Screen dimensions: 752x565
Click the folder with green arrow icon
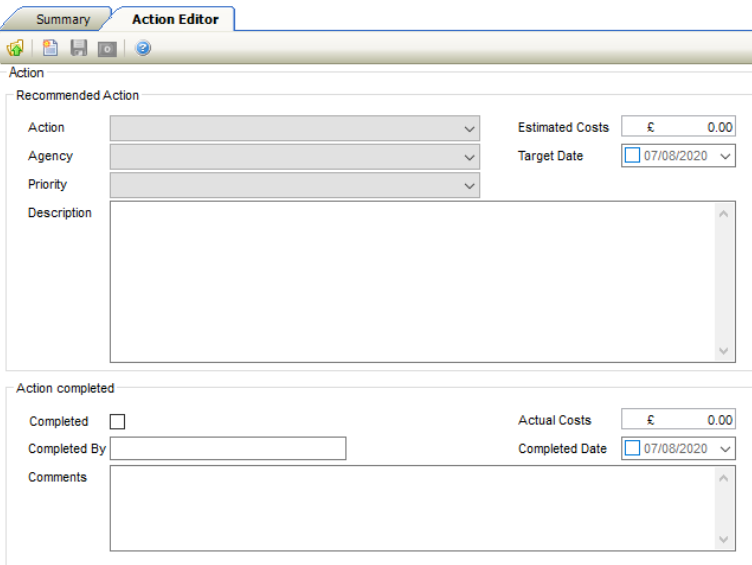[x=15, y=48]
